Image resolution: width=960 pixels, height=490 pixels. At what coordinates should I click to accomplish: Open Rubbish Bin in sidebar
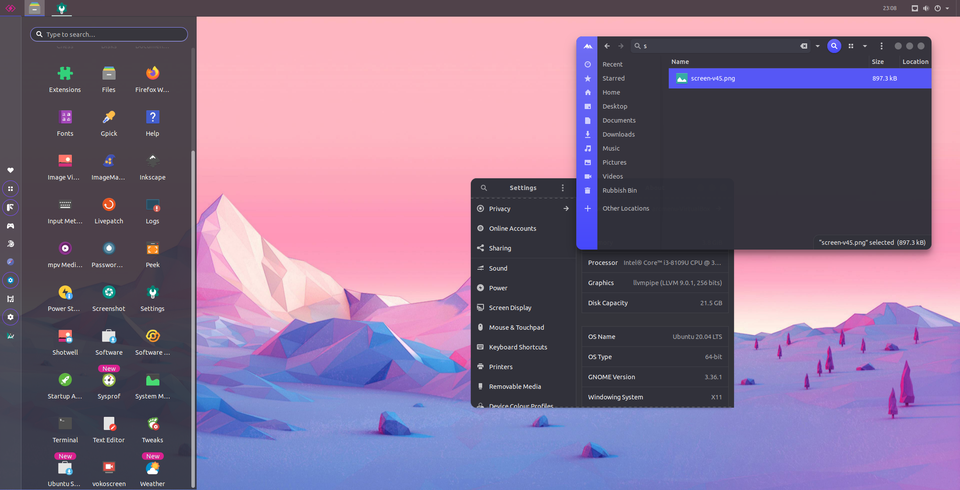click(620, 190)
